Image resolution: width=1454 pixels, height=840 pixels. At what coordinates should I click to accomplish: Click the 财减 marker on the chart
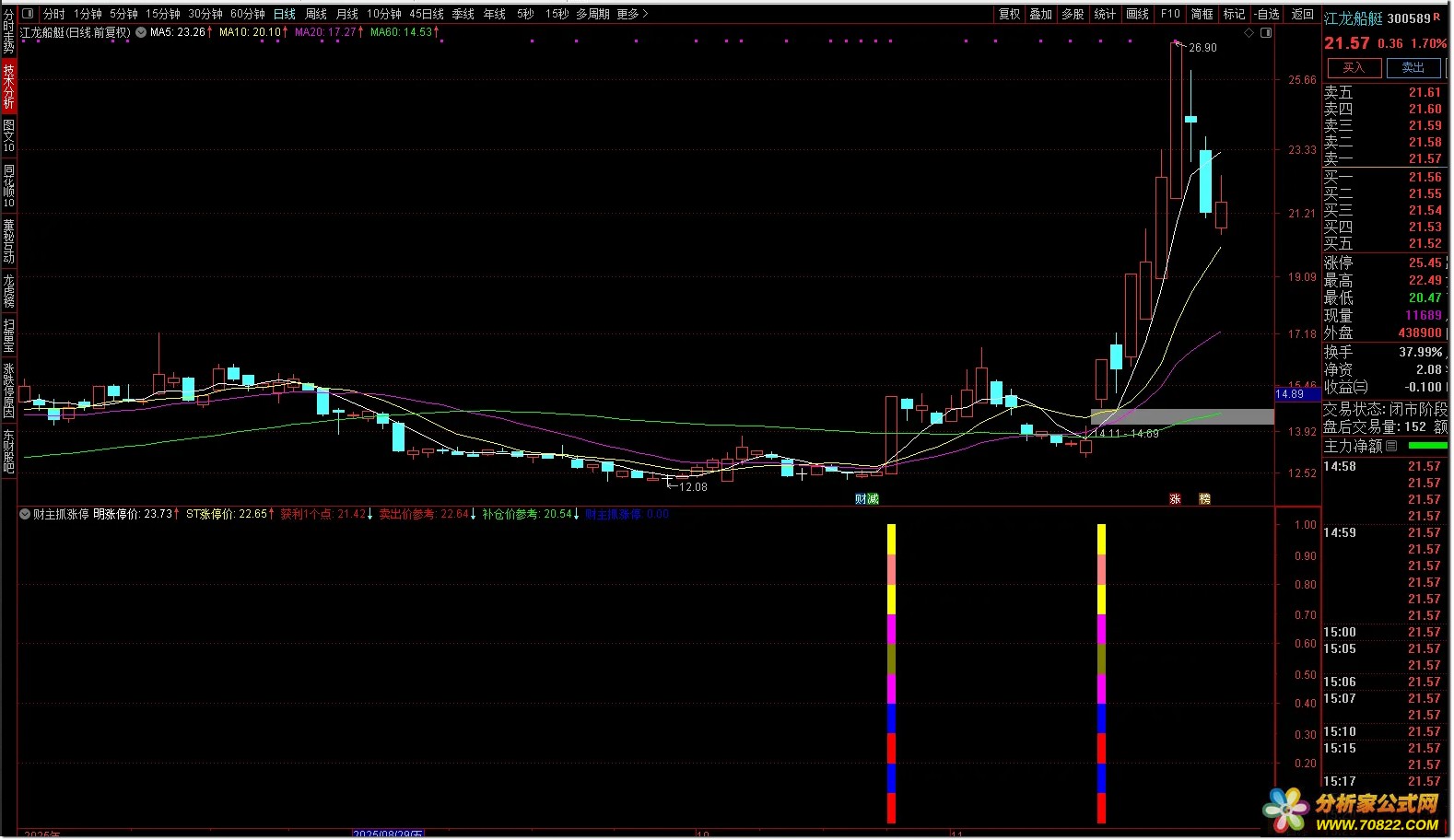tap(867, 498)
